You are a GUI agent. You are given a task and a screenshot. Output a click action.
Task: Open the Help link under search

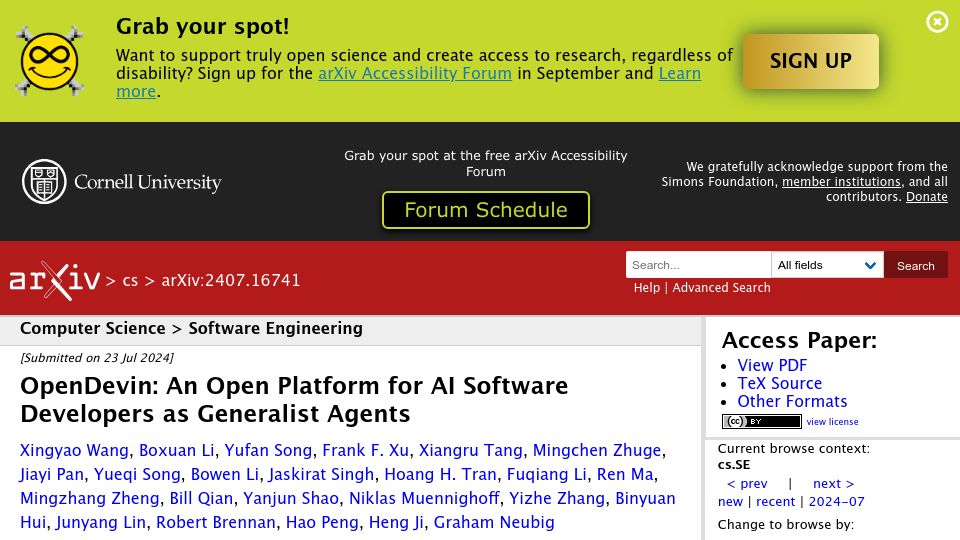[x=647, y=288]
